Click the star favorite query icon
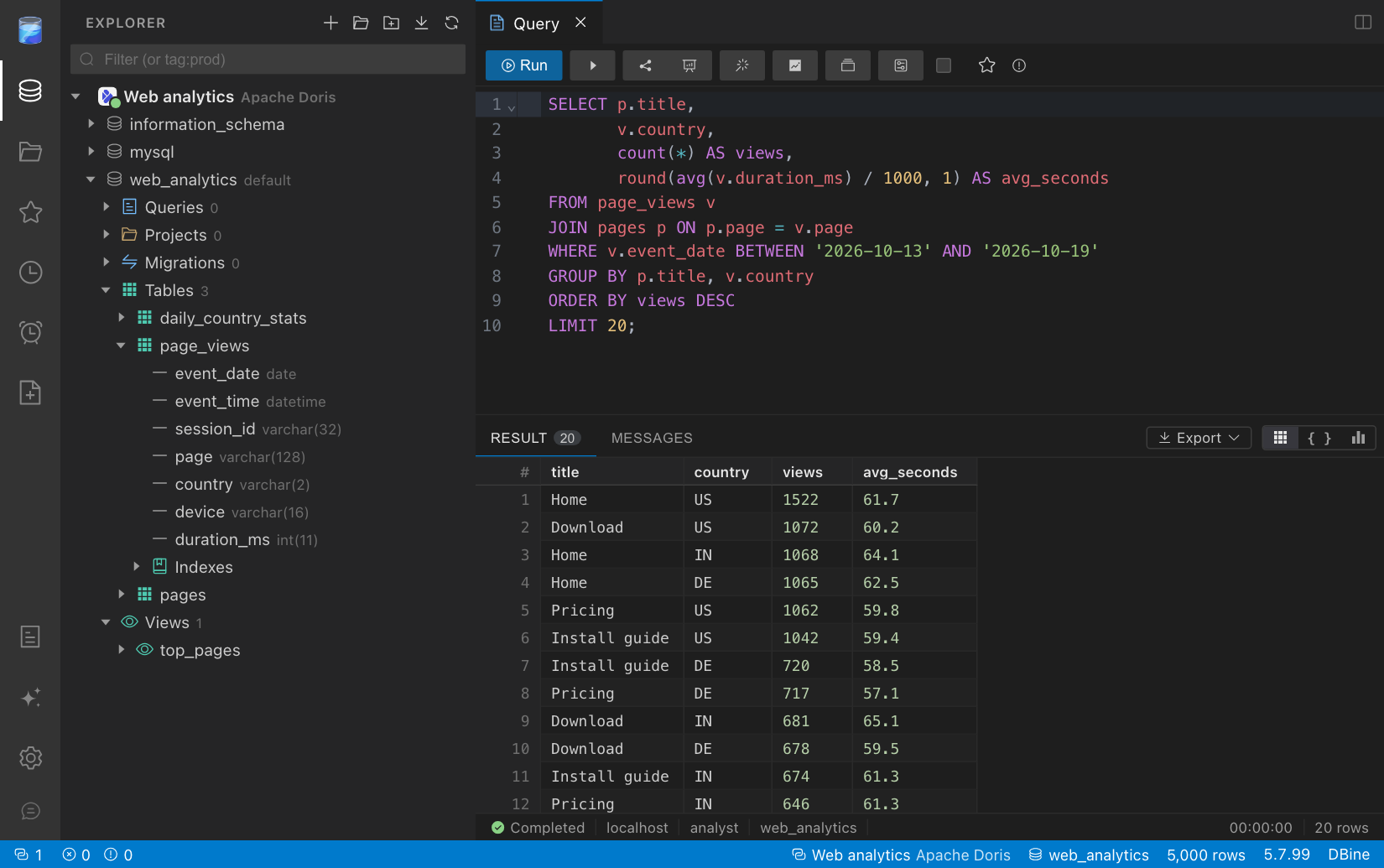Image resolution: width=1384 pixels, height=868 pixels. coord(986,65)
